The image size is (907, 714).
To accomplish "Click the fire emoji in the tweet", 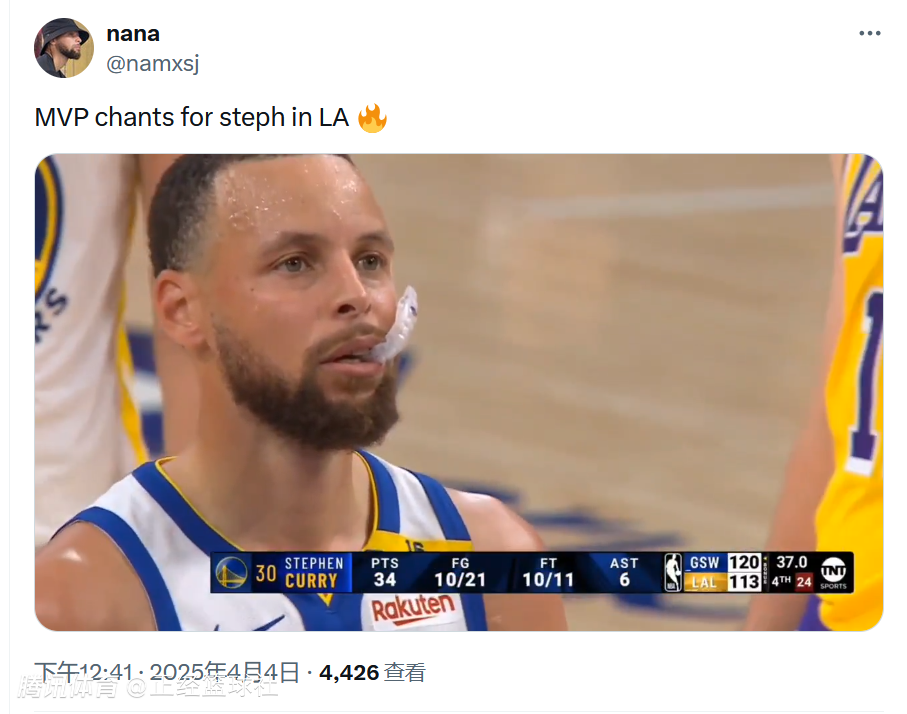I will pyautogui.click(x=372, y=118).
